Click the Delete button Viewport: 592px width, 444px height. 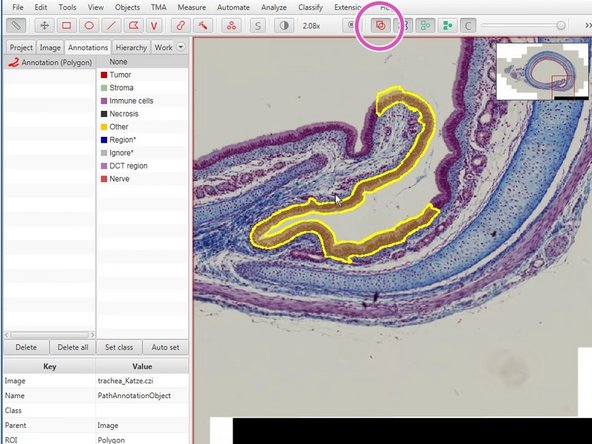click(26, 347)
